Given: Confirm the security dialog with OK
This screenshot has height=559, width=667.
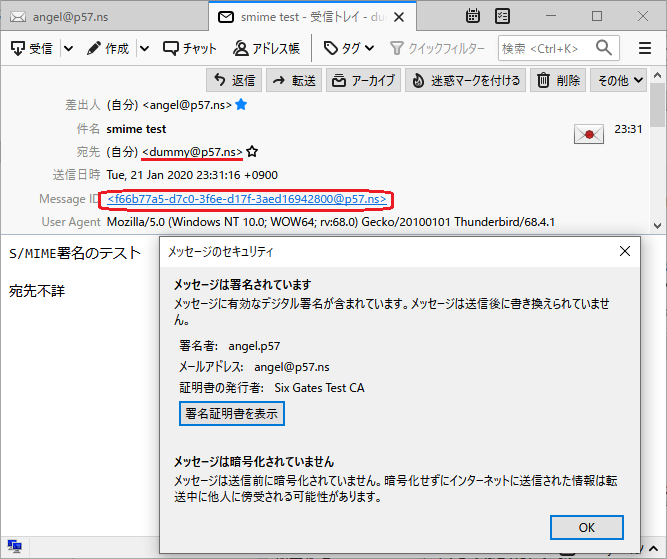Looking at the screenshot, I should pos(587,528).
